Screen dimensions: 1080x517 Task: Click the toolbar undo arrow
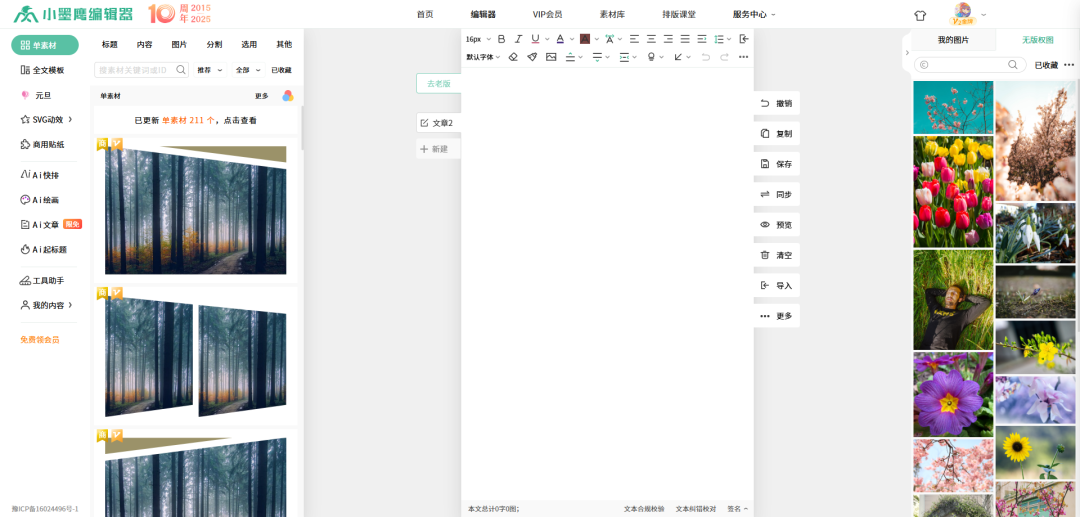(x=705, y=57)
